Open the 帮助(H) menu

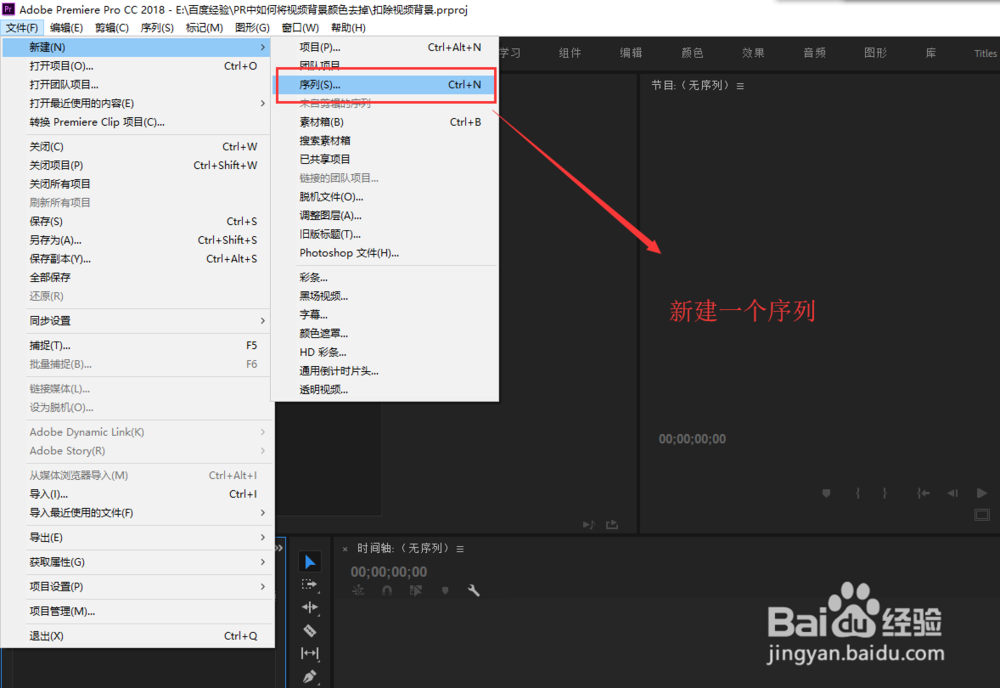pos(348,27)
